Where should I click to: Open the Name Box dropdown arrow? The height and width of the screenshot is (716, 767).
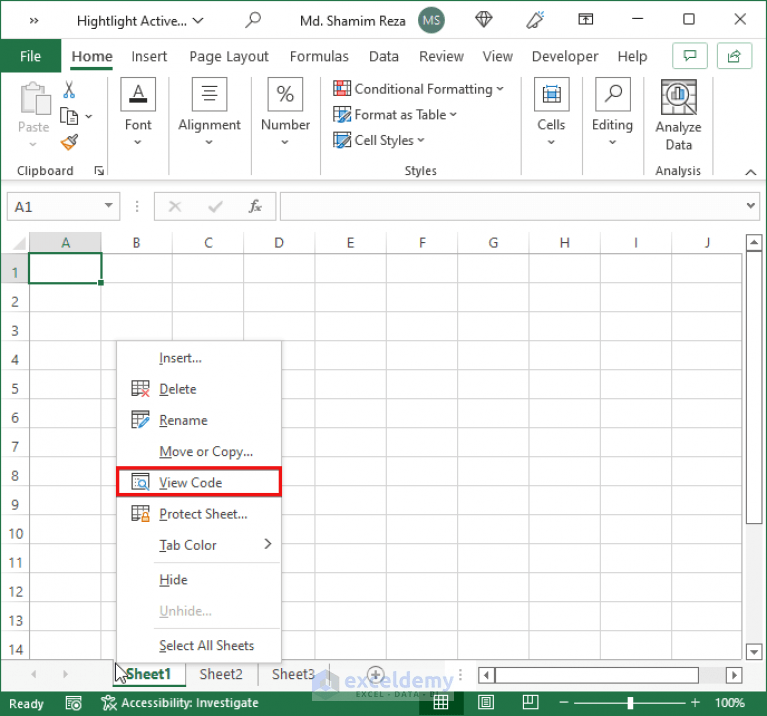109,206
